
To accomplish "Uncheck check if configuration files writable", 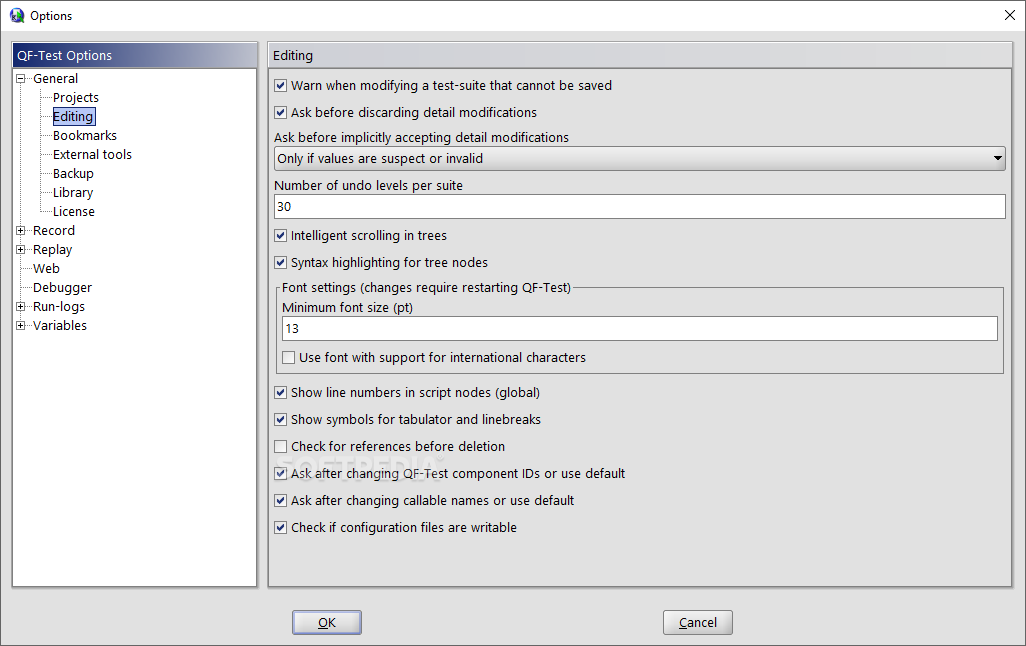I will [x=281, y=528].
